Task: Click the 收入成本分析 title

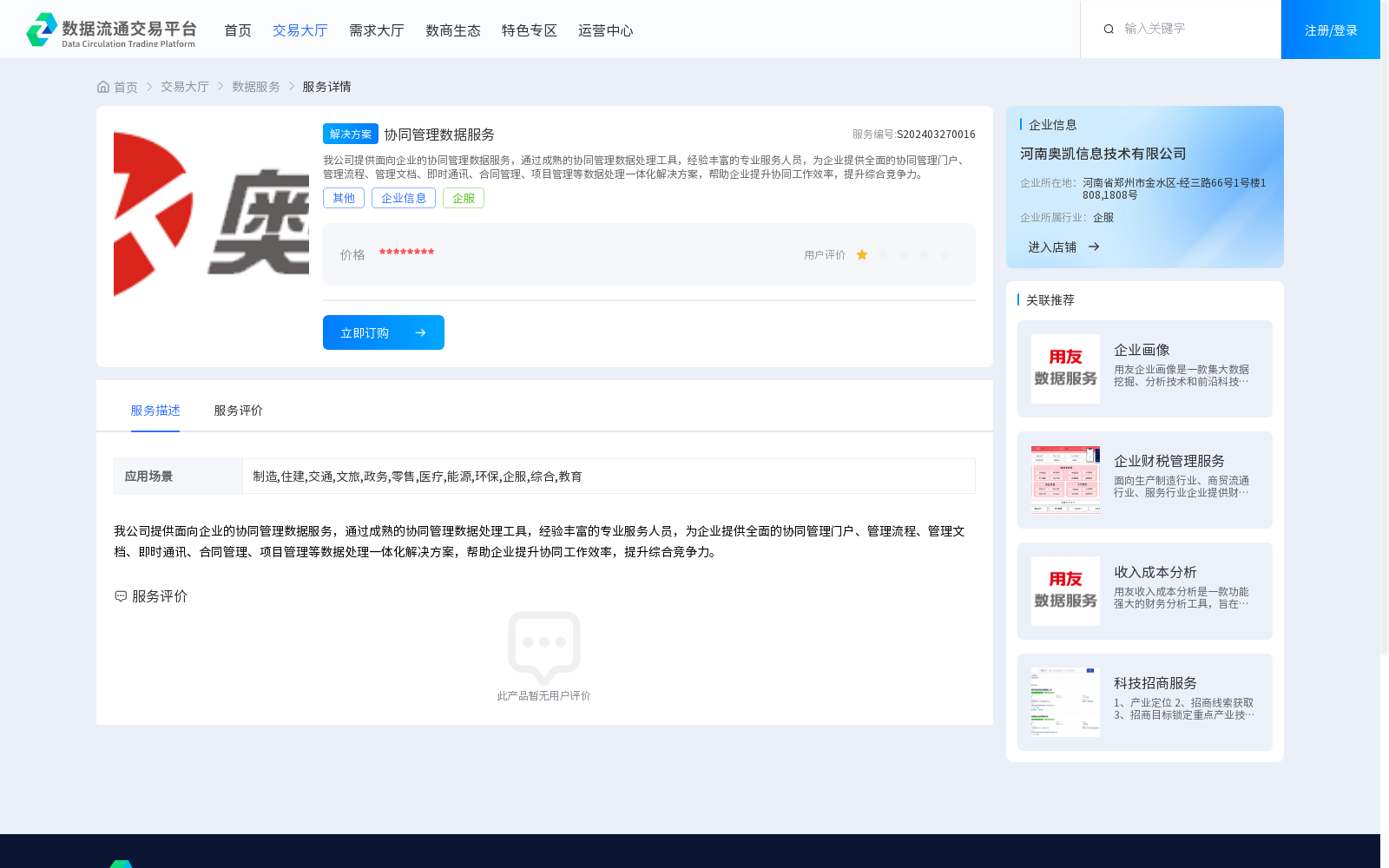Action: 1155,572
